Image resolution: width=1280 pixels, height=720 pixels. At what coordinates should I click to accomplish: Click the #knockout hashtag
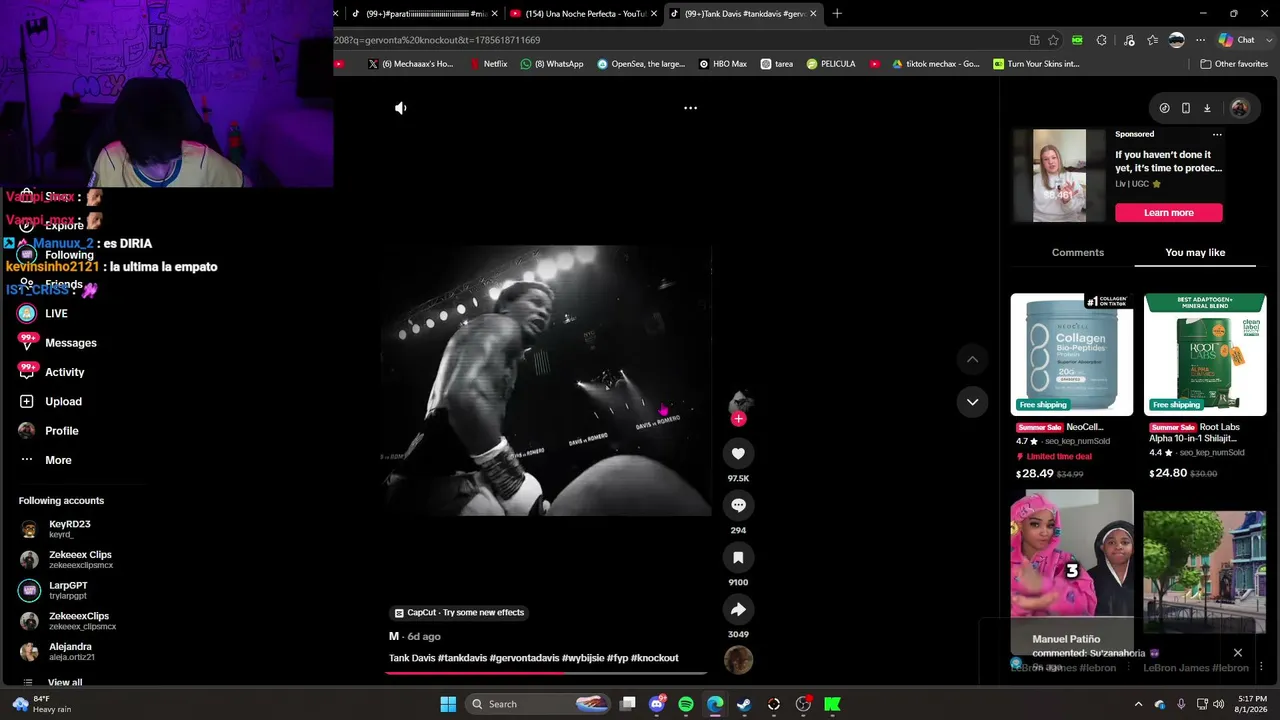[x=654, y=658]
